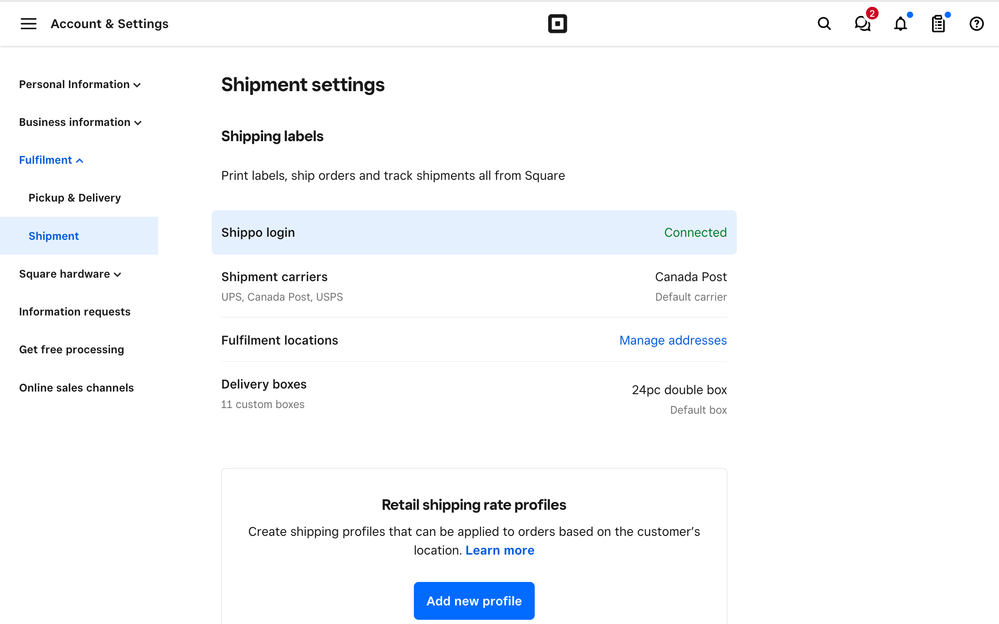Open Get free processing page

72,350
